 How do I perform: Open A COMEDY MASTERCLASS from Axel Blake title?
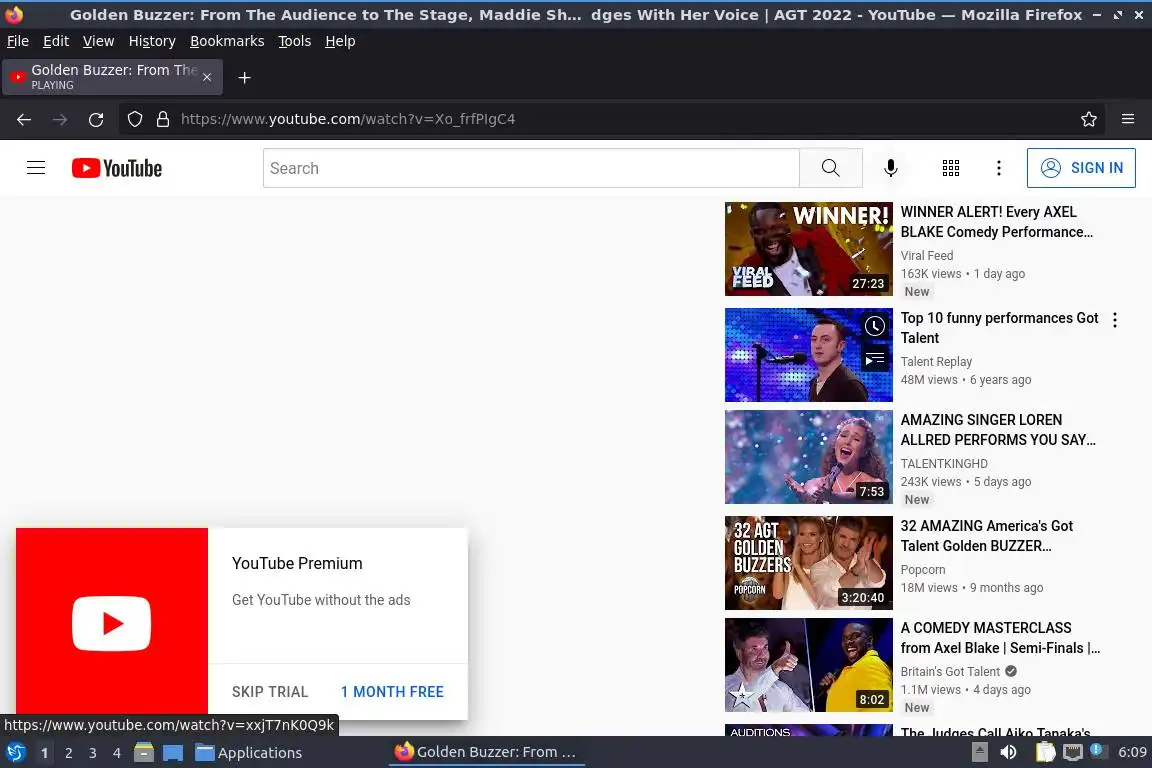pos(1000,638)
